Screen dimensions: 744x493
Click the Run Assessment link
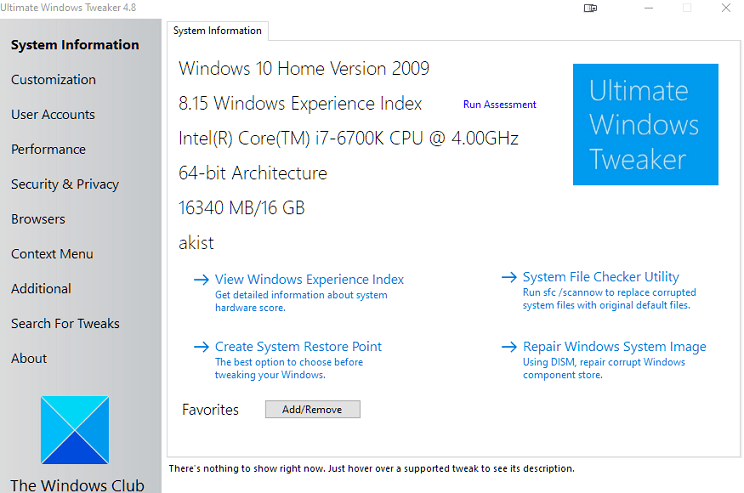tap(499, 105)
